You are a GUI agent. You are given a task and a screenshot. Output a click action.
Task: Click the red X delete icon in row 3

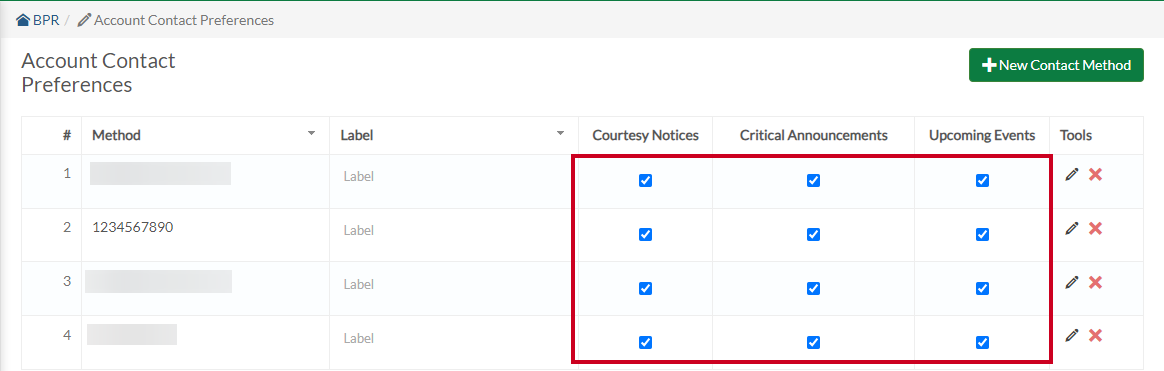1095,282
